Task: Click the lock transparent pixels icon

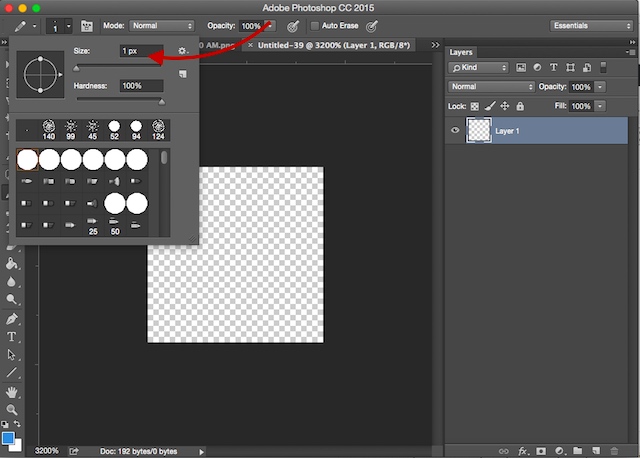Action: [475, 105]
